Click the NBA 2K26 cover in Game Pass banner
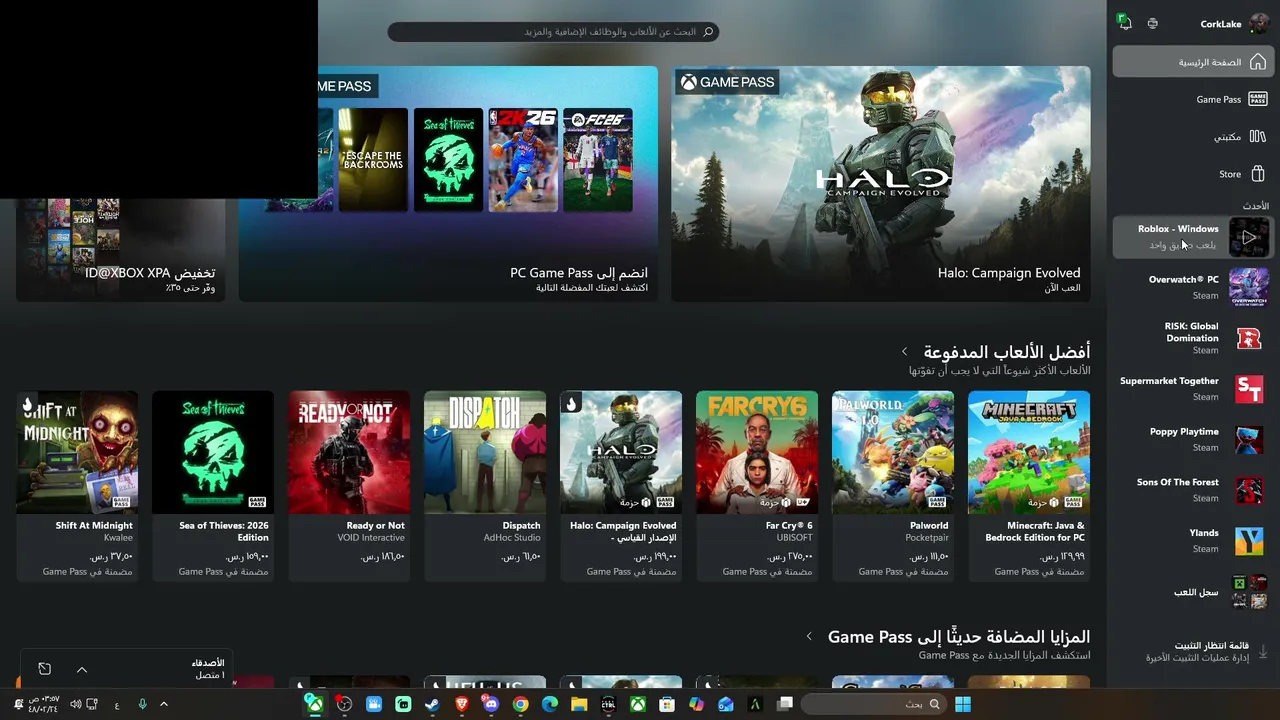Viewport: 1280px width, 720px height. 523,160
